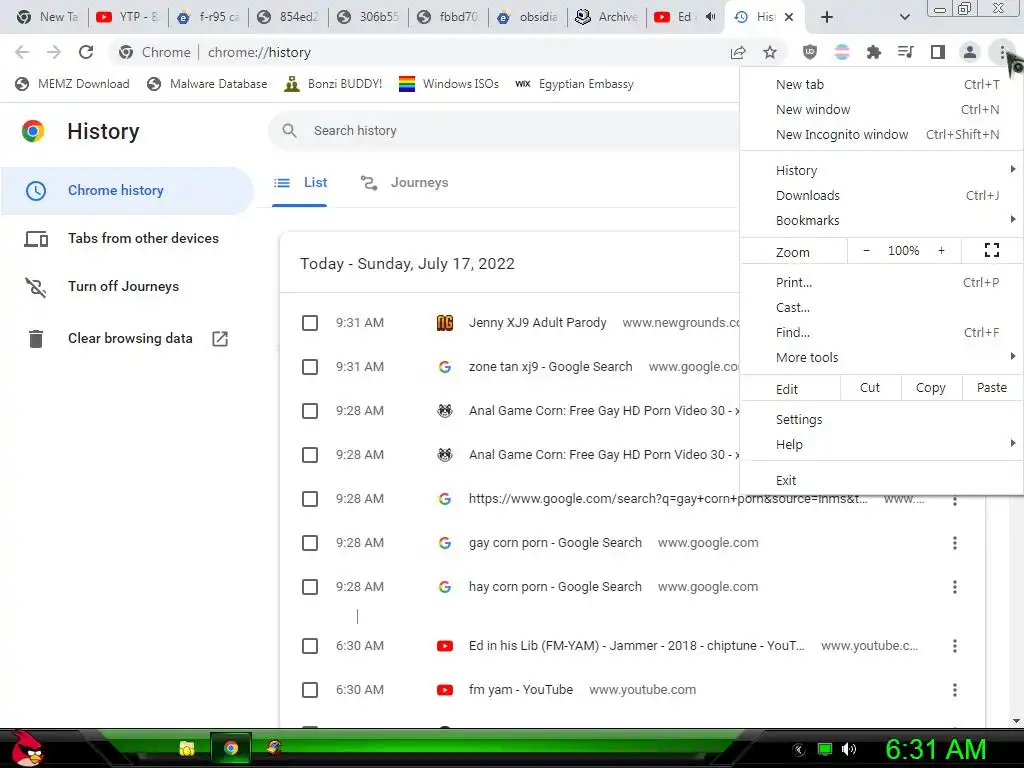Switch to the YTP browser tab
Image resolution: width=1024 pixels, height=768 pixels.
127,17
